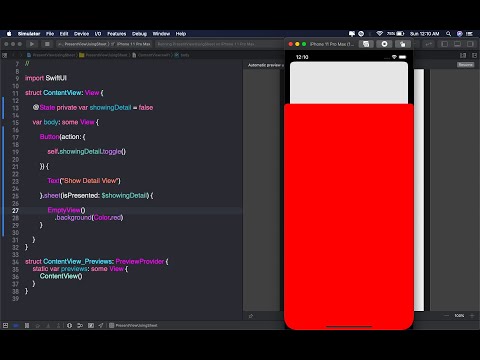The width and height of the screenshot is (480, 360).
Task: Toggle Xcode debug area panel icon at top right
Action: 457,44
